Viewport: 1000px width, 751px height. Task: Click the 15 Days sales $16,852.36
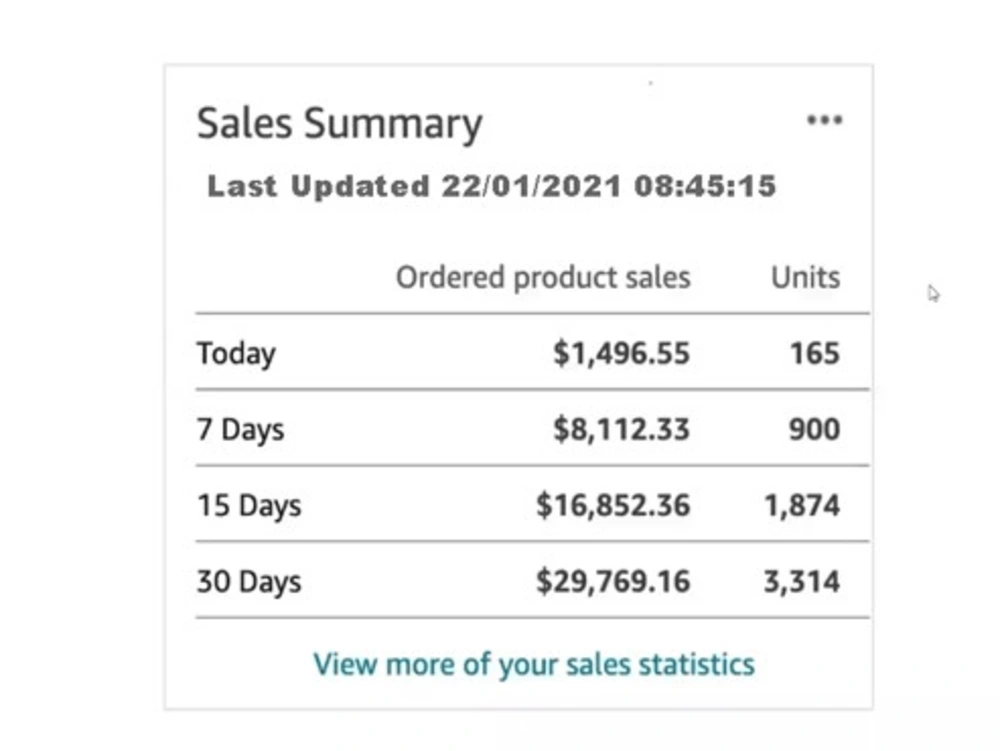point(613,506)
